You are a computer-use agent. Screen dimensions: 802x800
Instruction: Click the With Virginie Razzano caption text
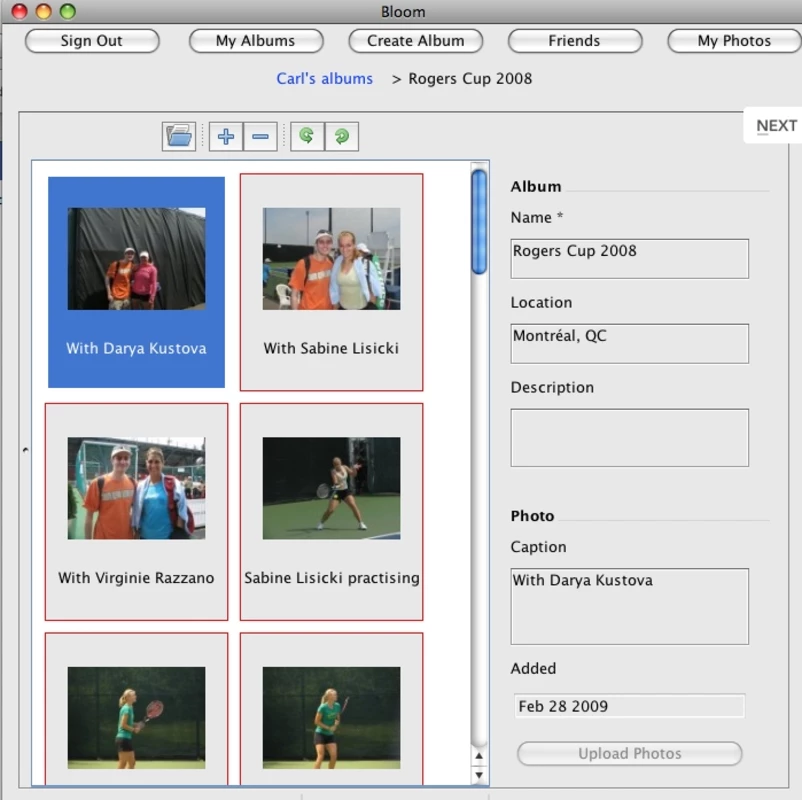(x=136, y=578)
